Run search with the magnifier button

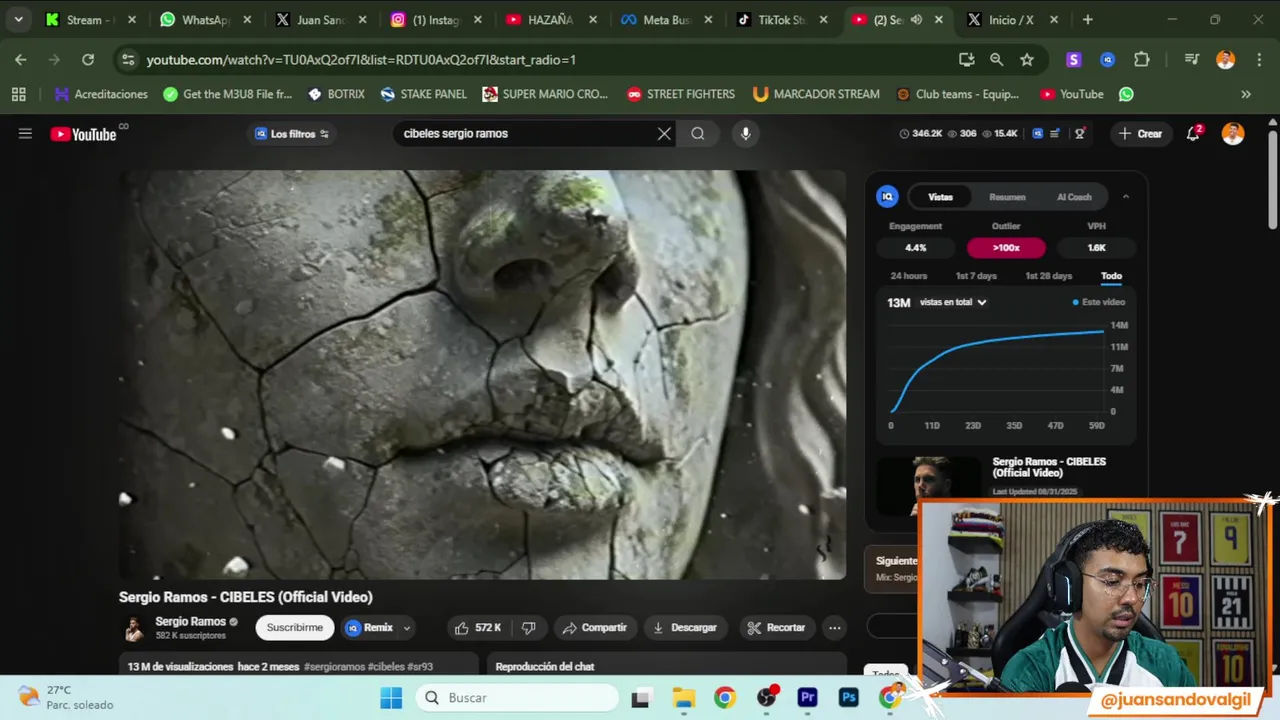click(x=698, y=134)
